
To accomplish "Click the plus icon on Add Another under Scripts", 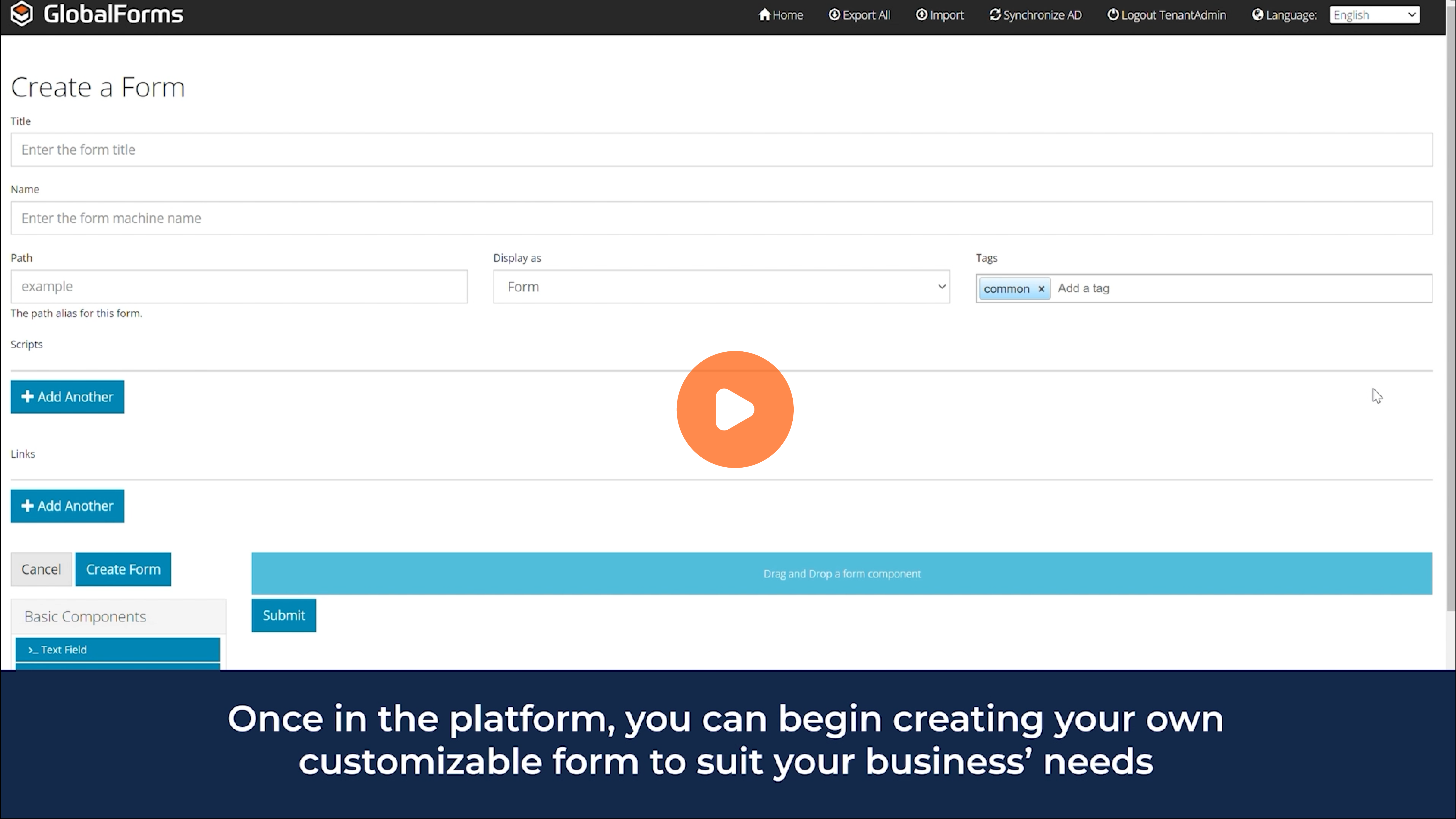I will 27,396.
